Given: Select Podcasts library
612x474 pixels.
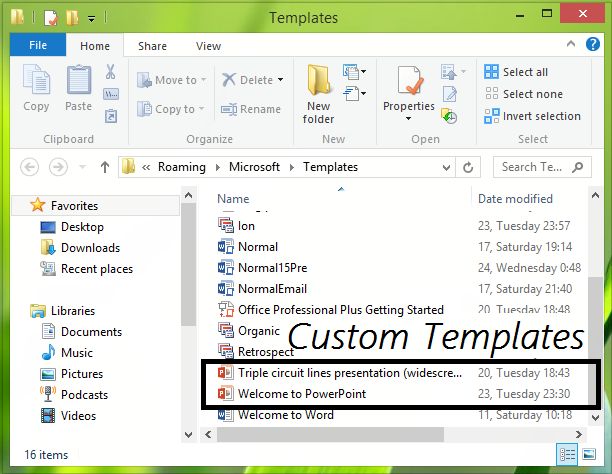Looking at the screenshot, I should tap(74, 395).
